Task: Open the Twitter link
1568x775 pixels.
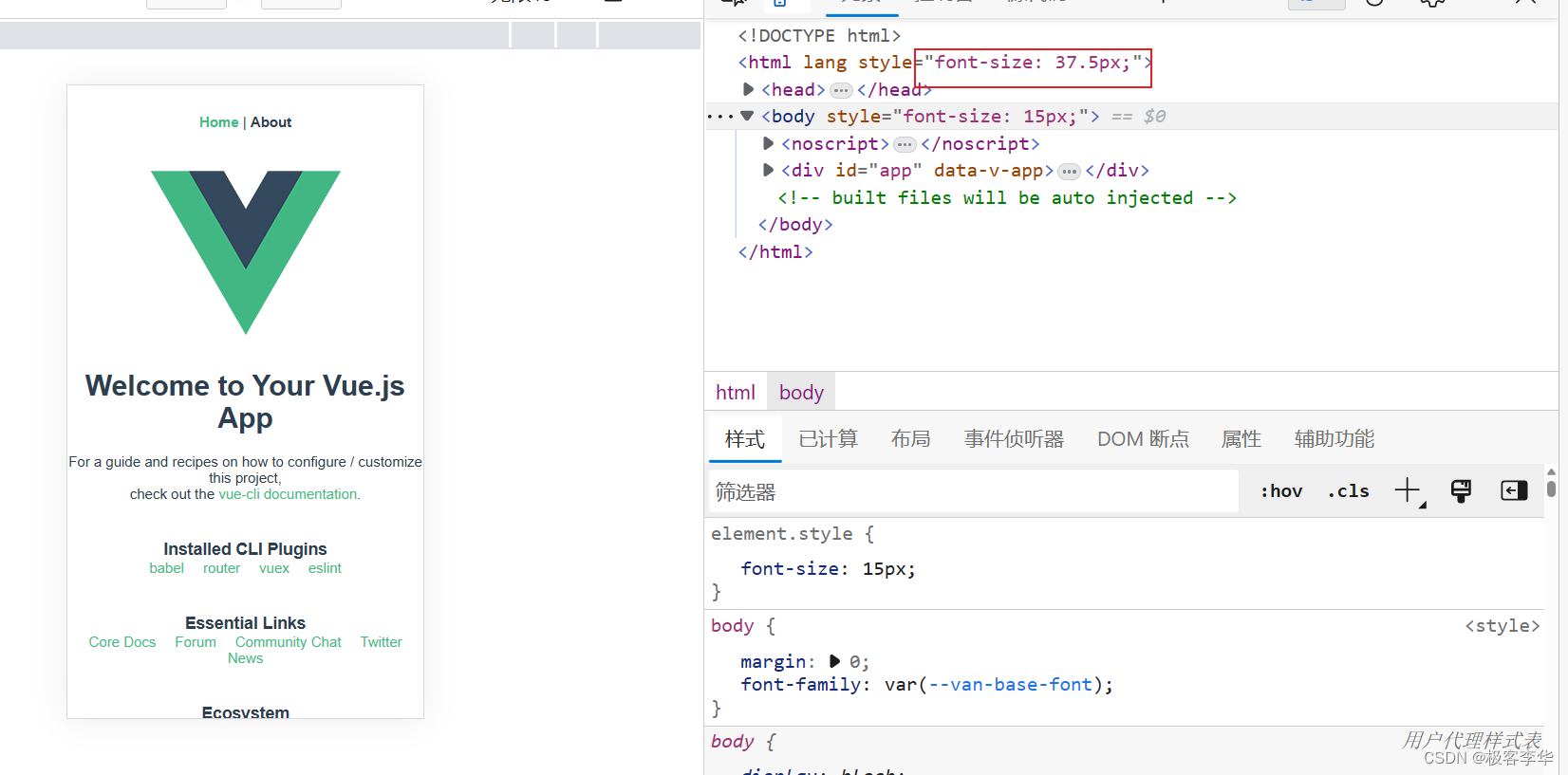Action: 381,642
